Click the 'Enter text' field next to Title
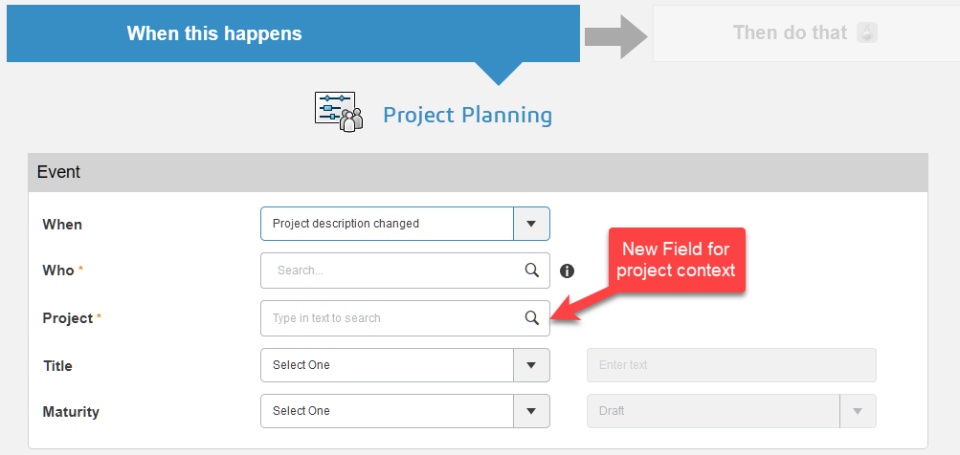Image resolution: width=960 pixels, height=455 pixels. [731, 365]
